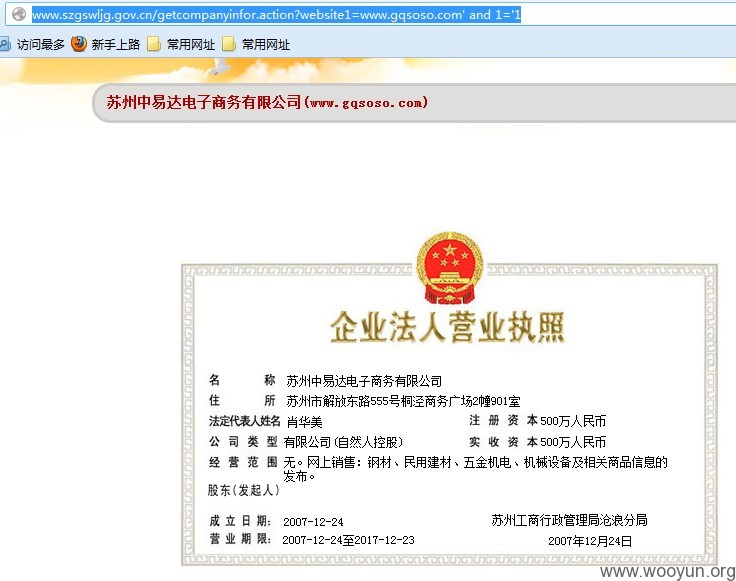Click the 股东(发起人) label

pyautogui.click(x=244, y=490)
